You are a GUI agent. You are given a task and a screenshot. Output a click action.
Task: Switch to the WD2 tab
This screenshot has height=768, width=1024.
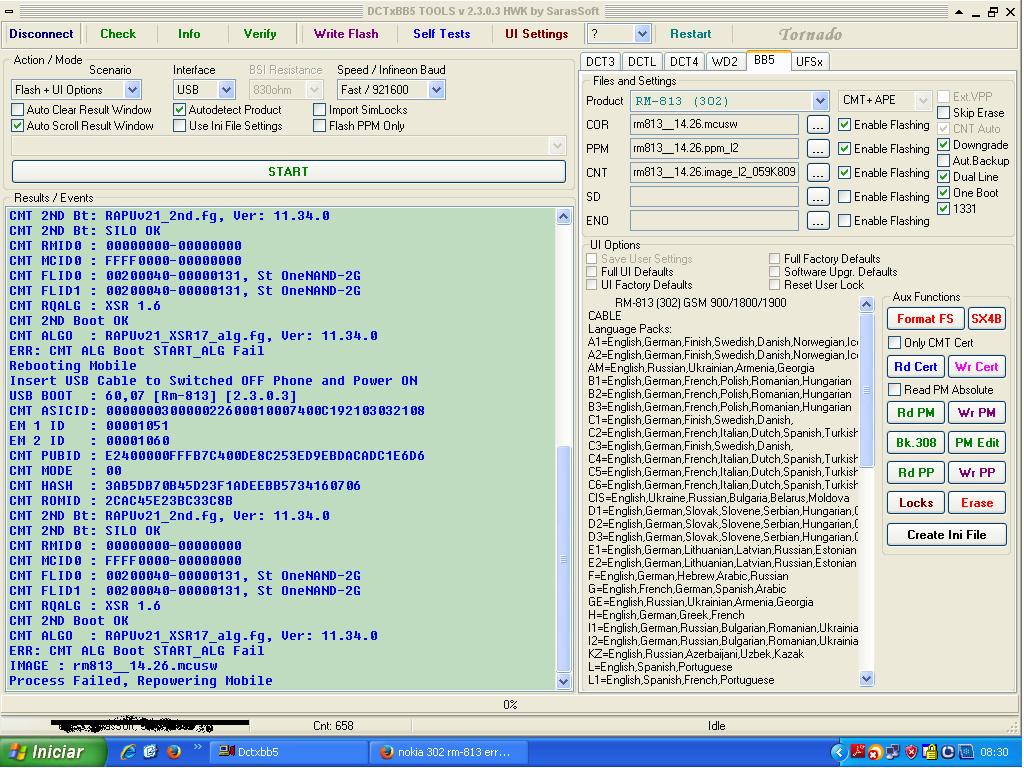[x=725, y=61]
